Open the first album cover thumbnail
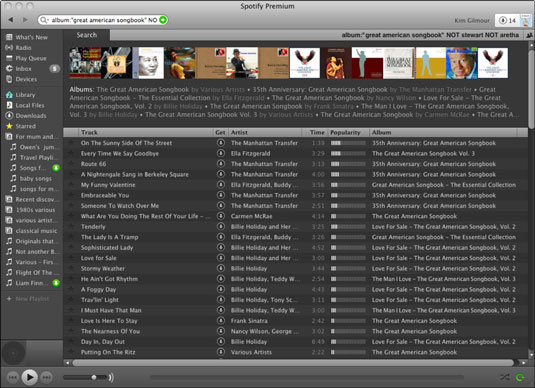 [x=85, y=63]
